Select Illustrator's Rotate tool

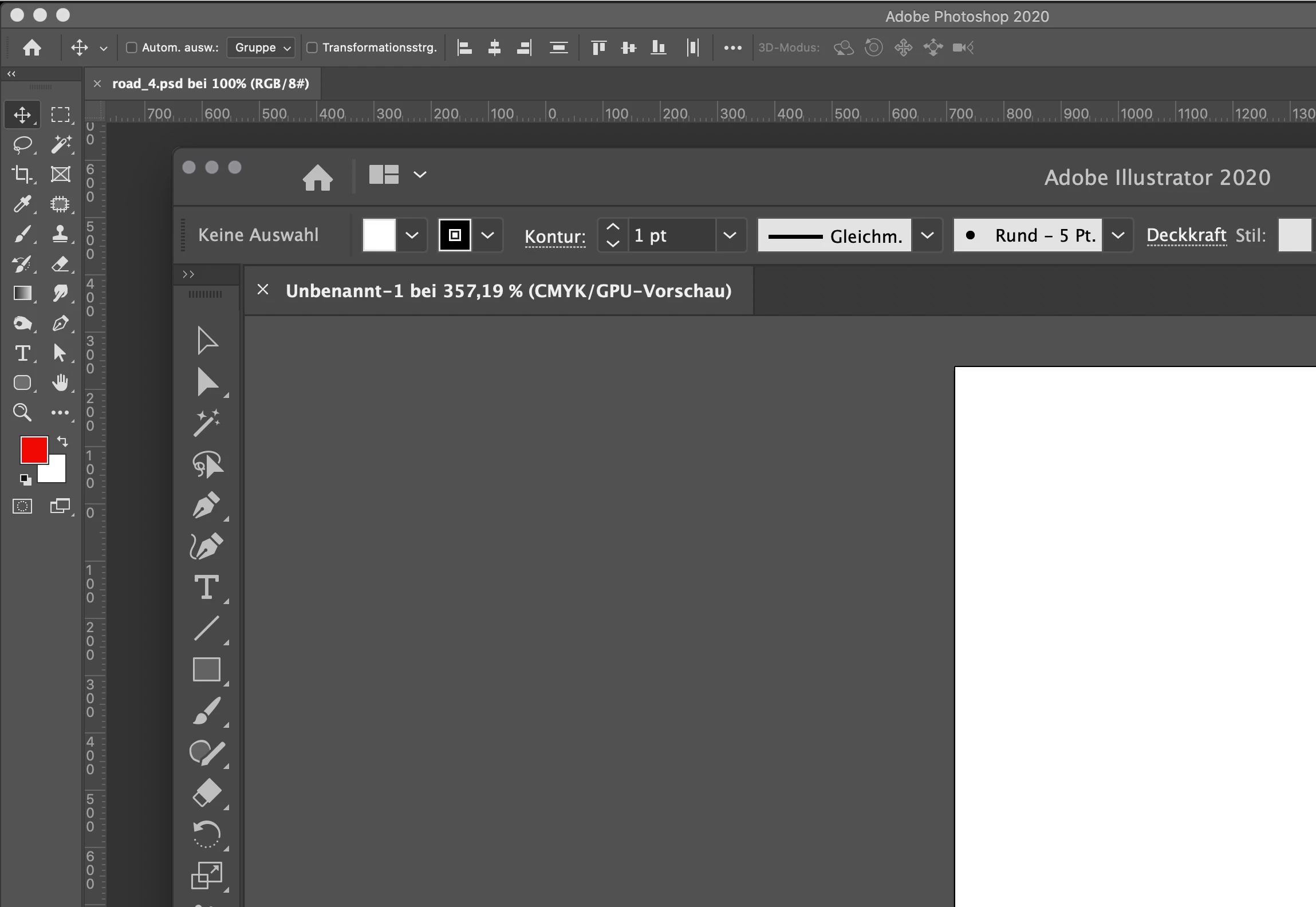tap(207, 834)
